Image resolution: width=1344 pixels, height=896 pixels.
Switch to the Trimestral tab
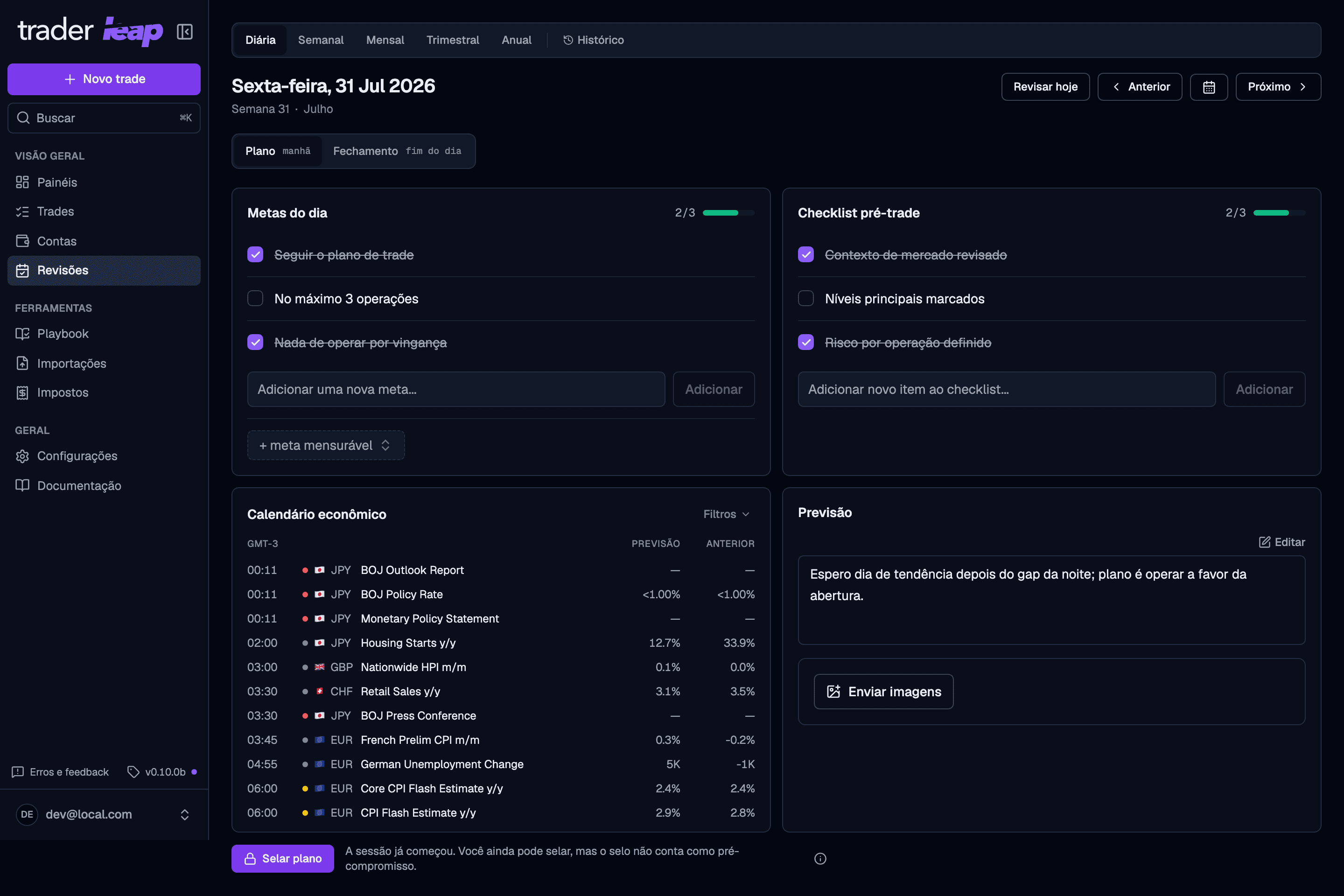click(x=453, y=40)
